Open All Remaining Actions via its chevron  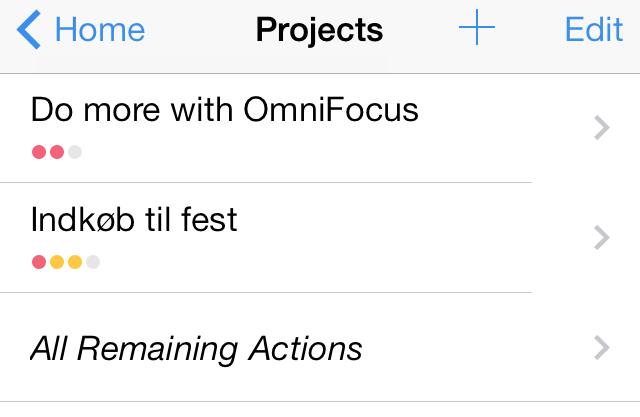pyautogui.click(x=601, y=347)
